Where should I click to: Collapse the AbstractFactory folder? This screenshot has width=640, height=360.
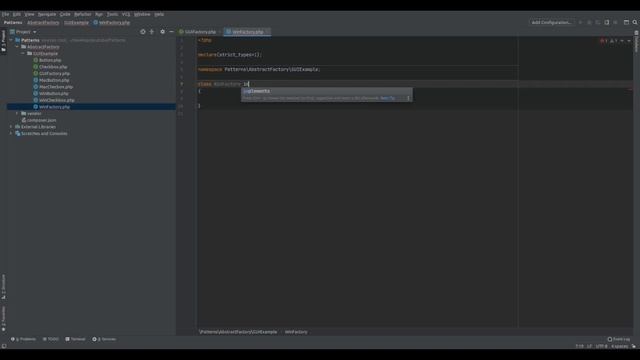point(17,47)
